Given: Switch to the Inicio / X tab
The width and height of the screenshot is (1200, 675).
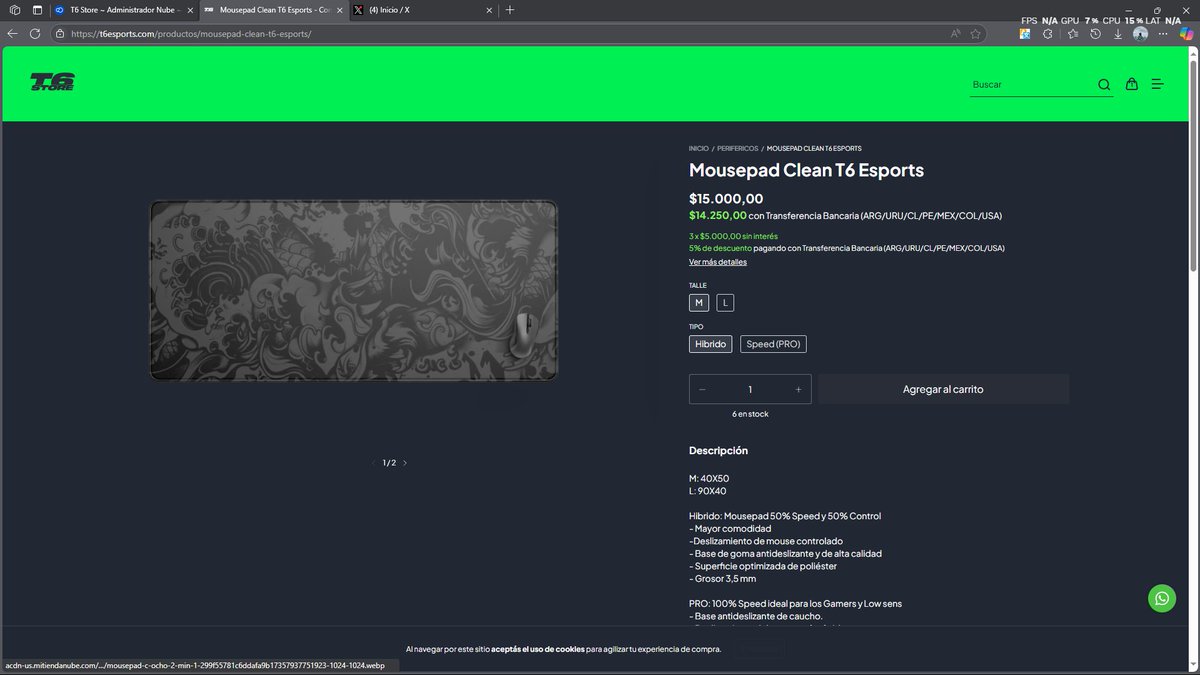Looking at the screenshot, I should (x=422, y=9).
